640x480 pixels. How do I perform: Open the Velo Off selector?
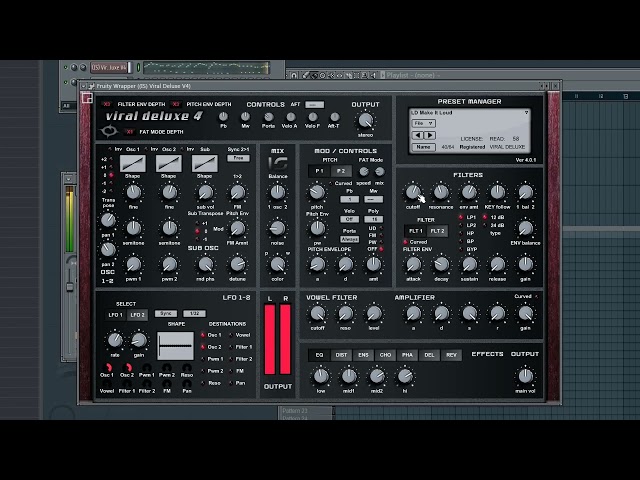(x=349, y=219)
